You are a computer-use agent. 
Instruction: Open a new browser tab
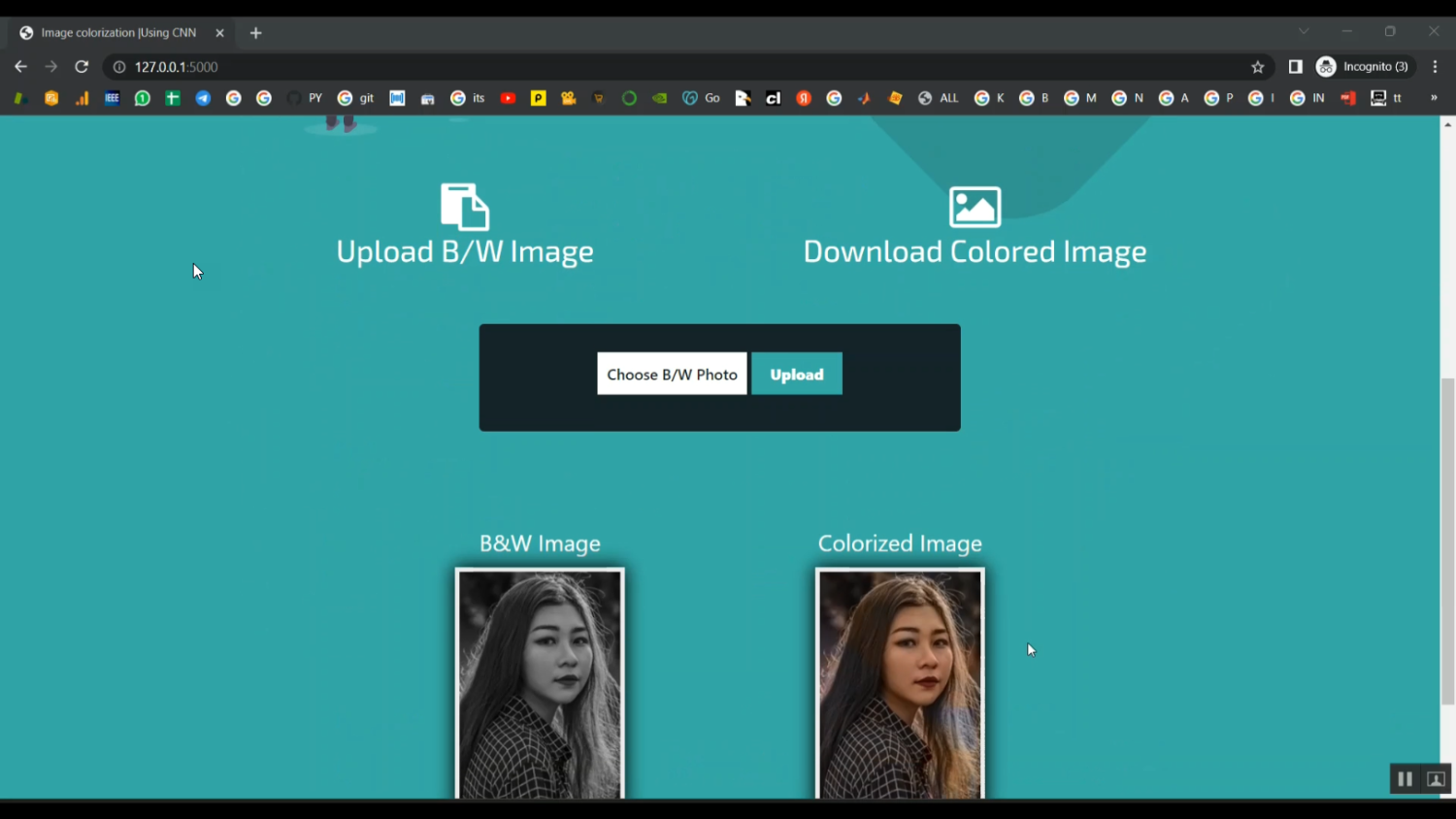(x=256, y=33)
